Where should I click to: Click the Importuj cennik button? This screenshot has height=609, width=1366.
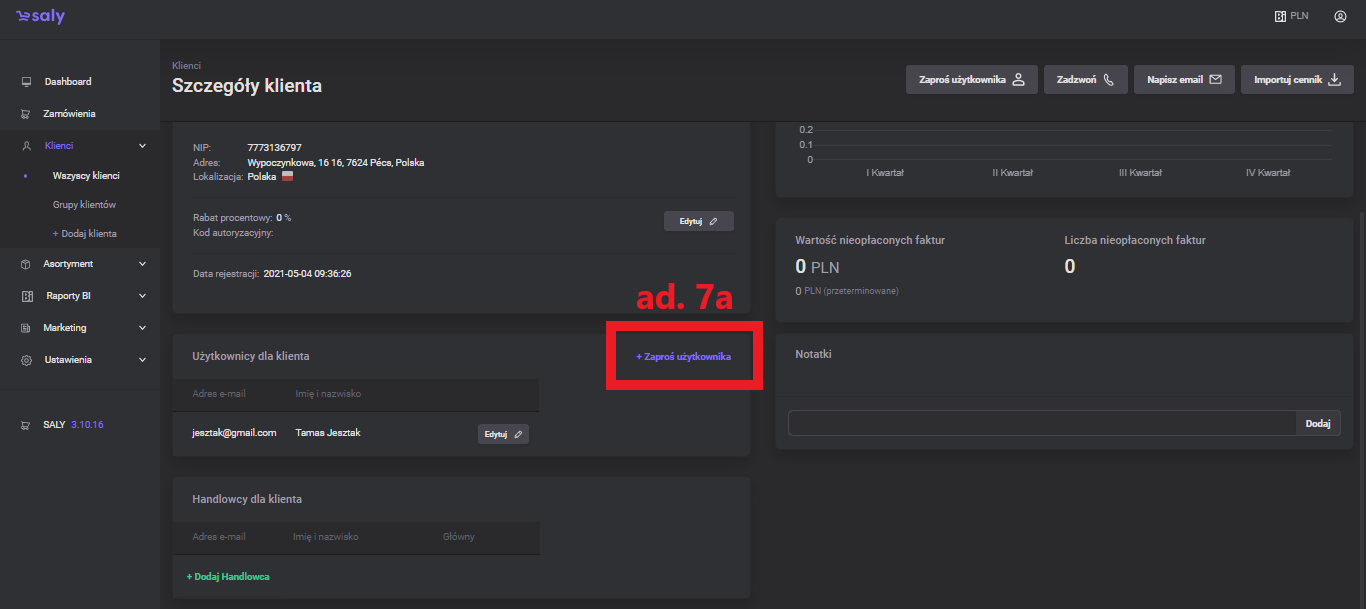1297,80
